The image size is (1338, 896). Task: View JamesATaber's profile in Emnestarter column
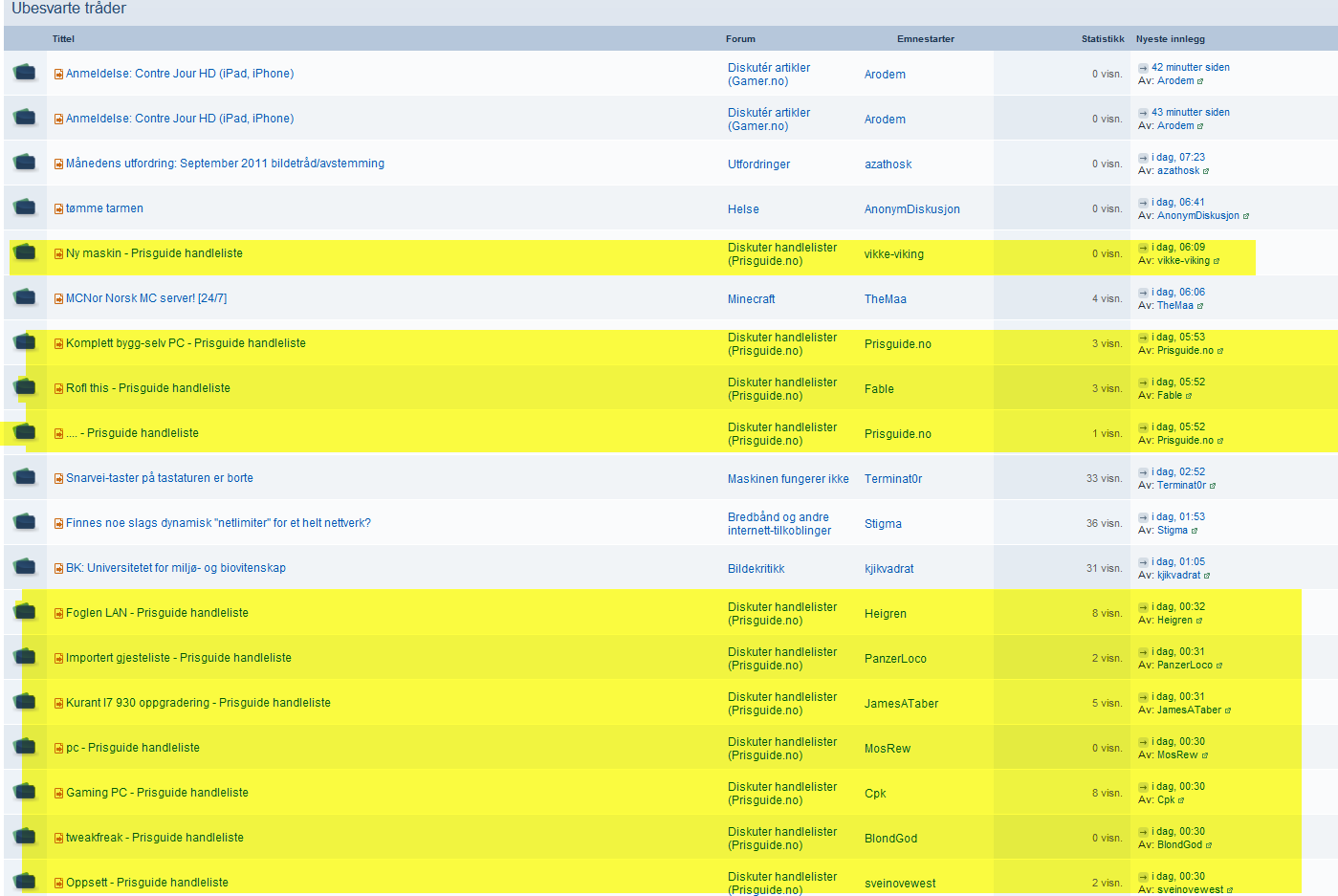(x=901, y=704)
